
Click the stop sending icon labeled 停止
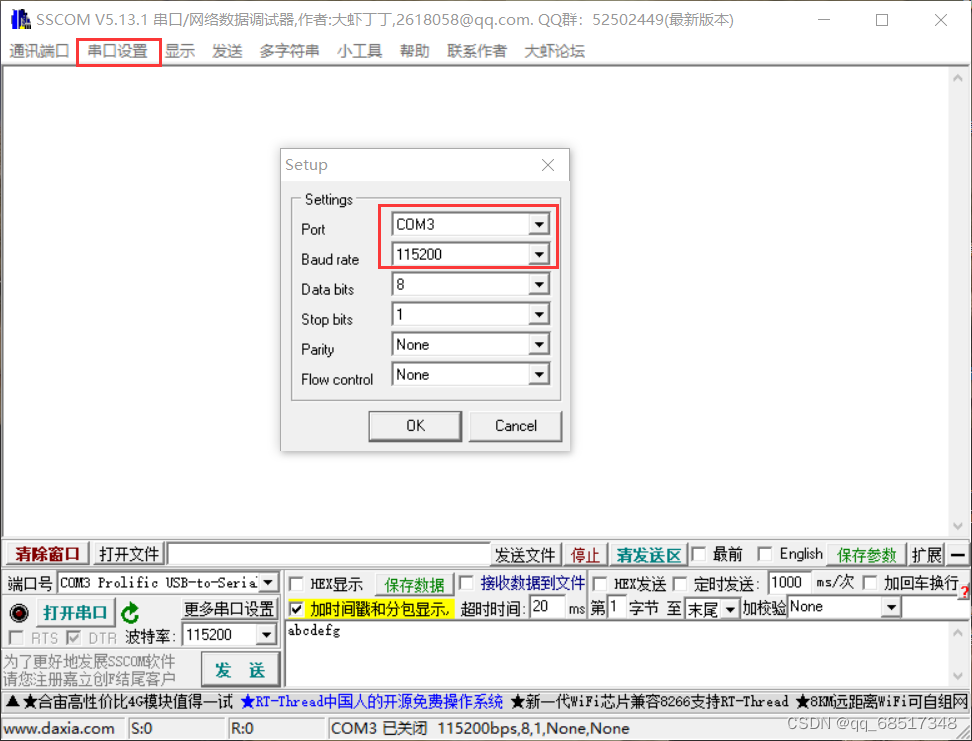pos(585,555)
